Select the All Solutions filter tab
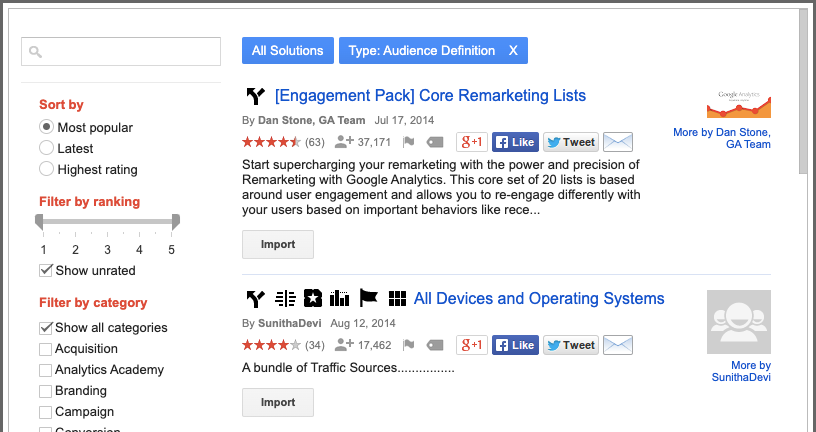The width and height of the screenshot is (816, 432). tap(288, 50)
